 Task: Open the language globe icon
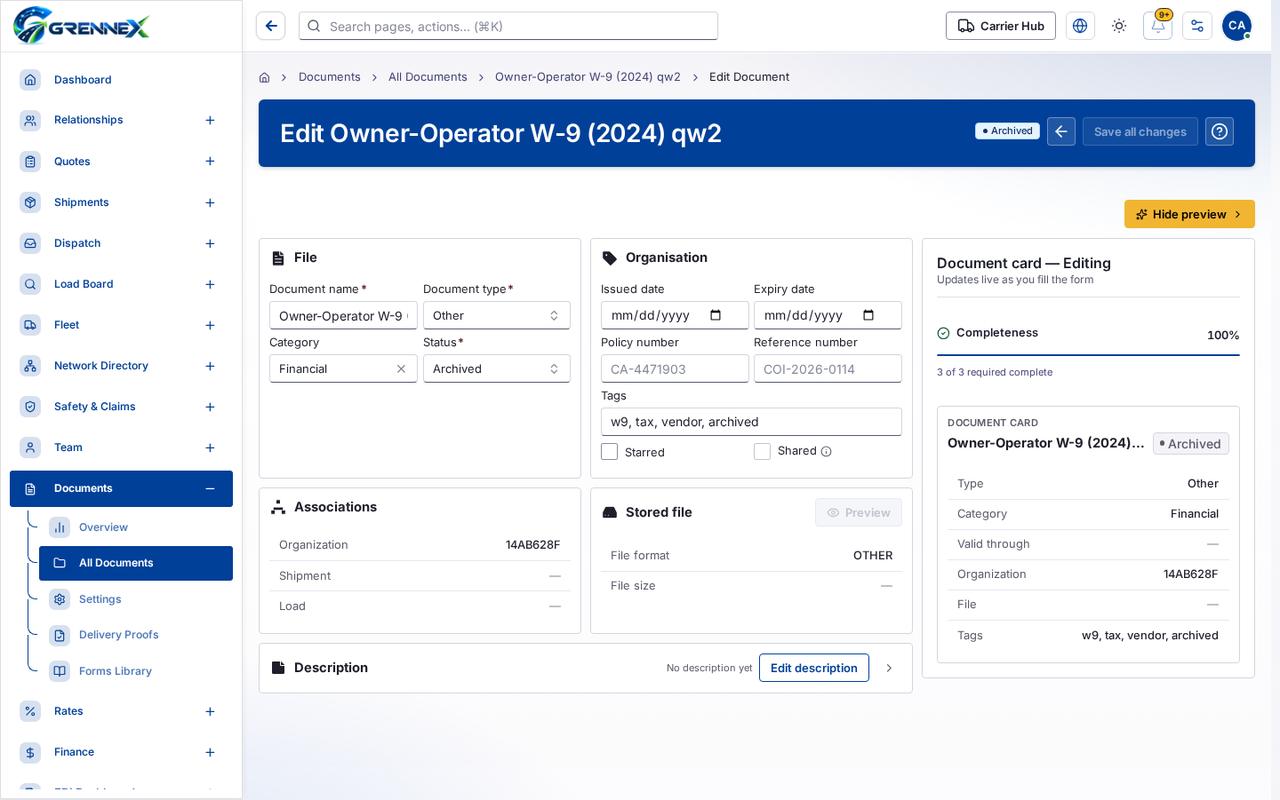[1080, 26]
